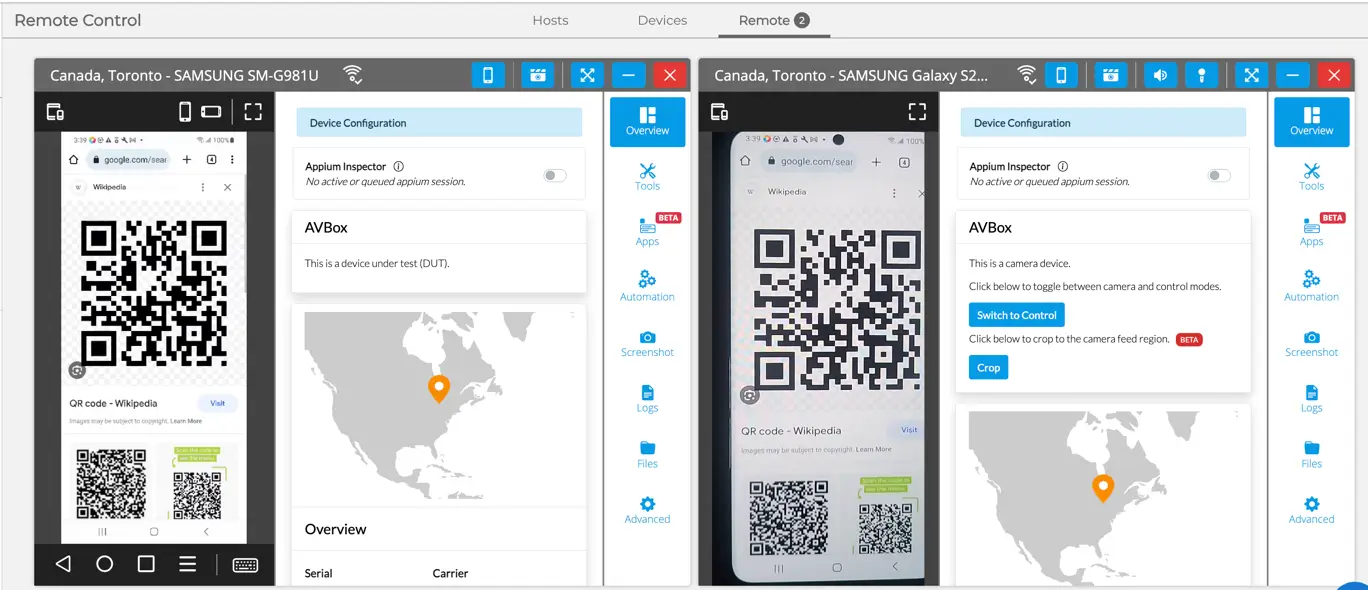Click orange map pin in Galaxy S2 panel
Viewport: 1368px width, 590px height.
coord(1103,488)
